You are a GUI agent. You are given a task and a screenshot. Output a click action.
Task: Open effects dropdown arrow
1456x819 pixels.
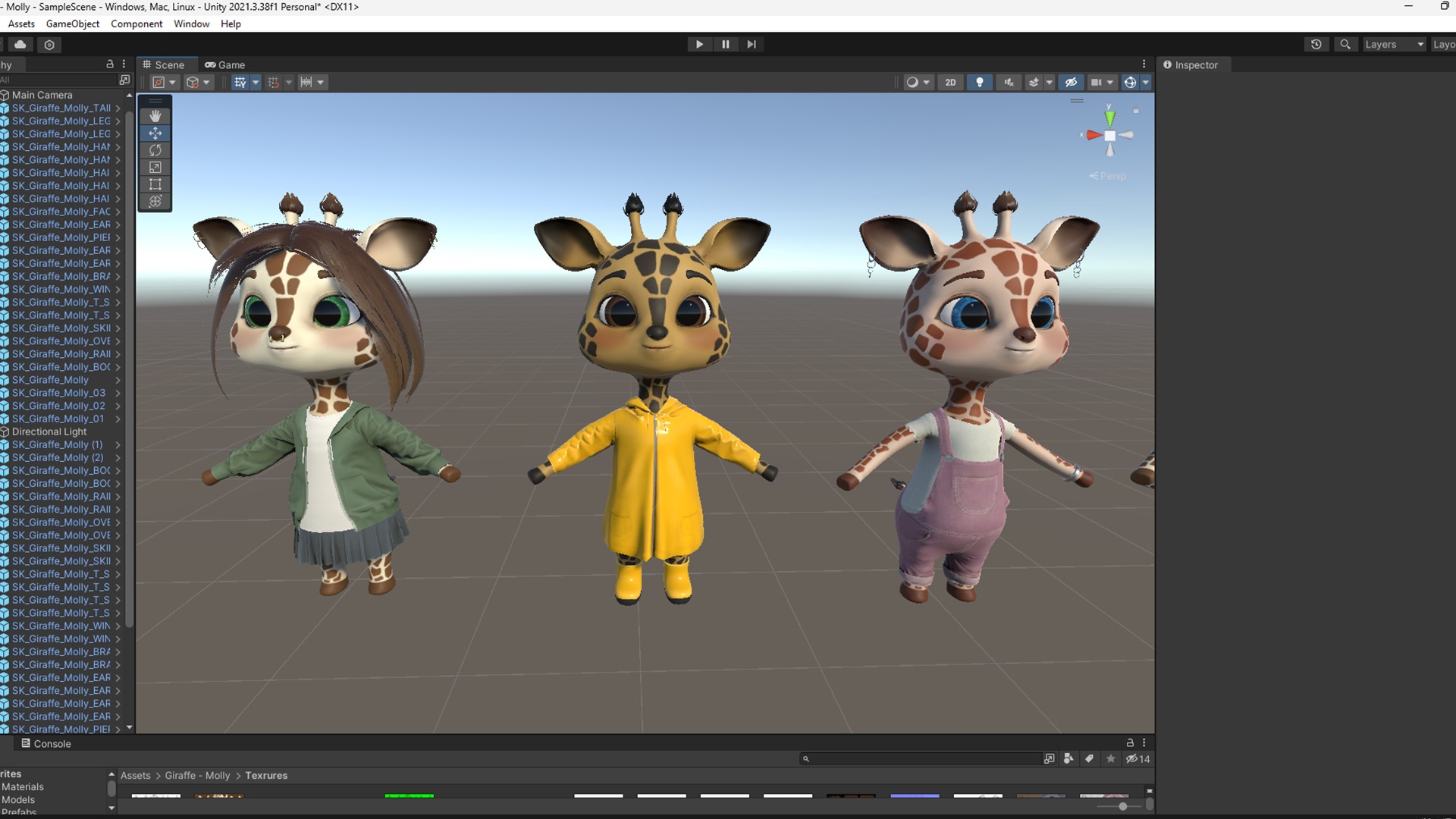[x=1049, y=82]
